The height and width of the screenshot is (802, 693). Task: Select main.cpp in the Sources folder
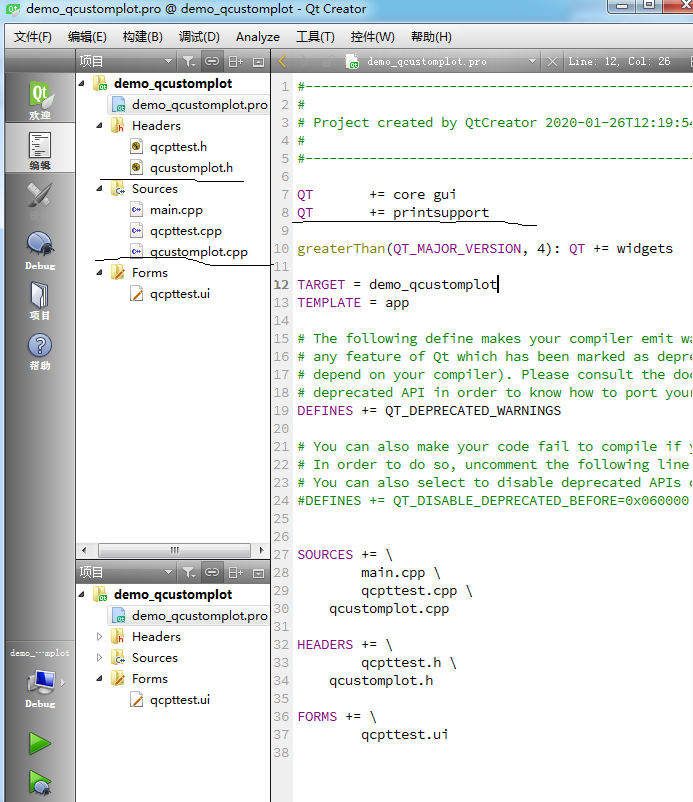(x=176, y=210)
